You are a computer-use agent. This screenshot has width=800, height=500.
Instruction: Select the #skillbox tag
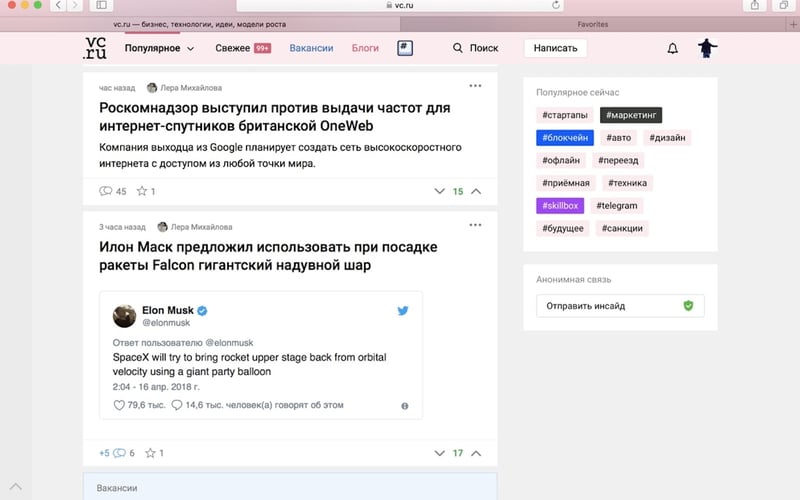click(560, 206)
